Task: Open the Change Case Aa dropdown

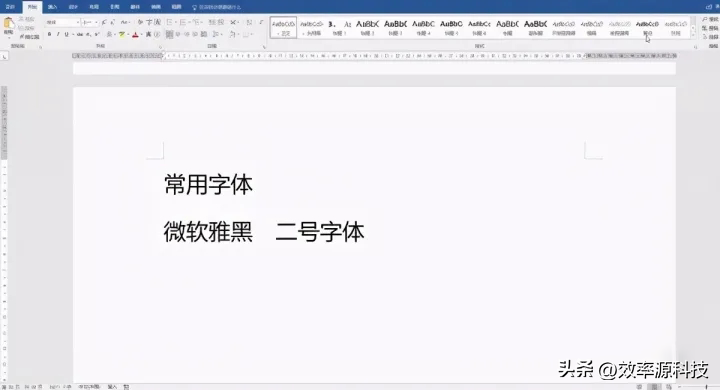Action: (x=125, y=22)
